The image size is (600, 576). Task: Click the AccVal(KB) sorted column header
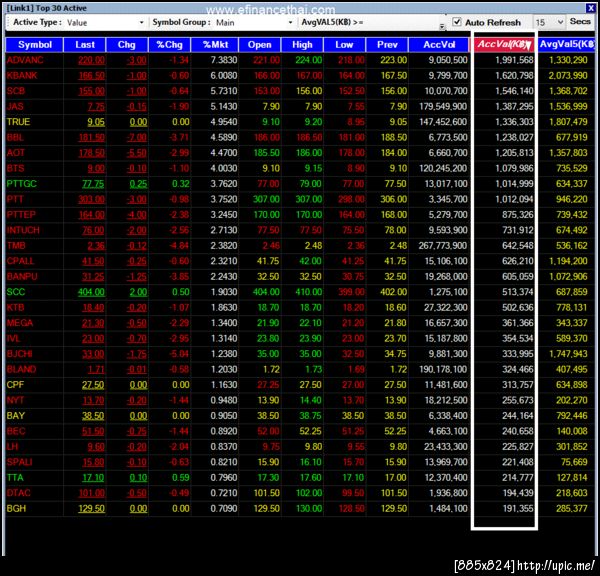tap(504, 45)
